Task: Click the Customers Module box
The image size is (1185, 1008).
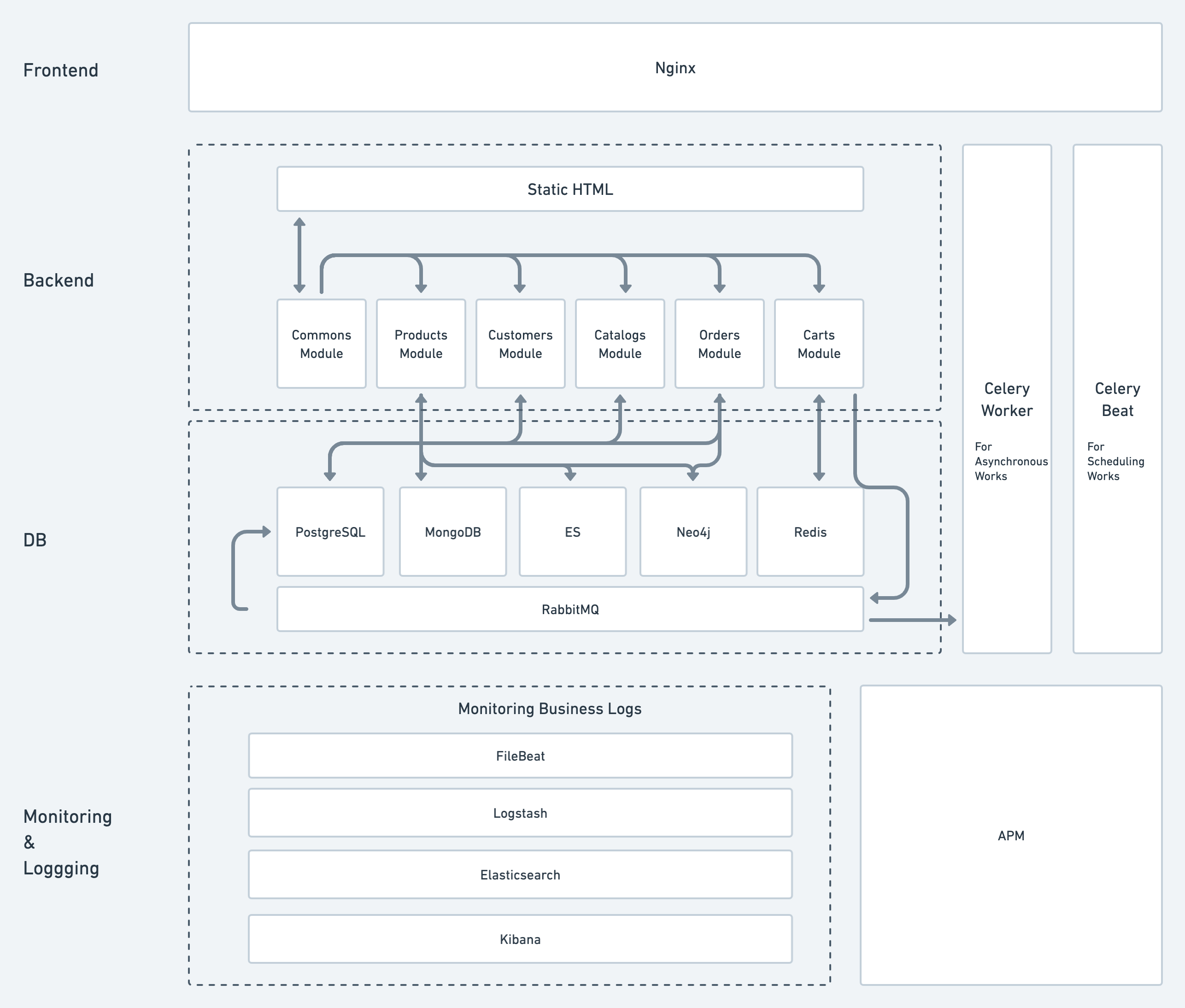Action: tap(520, 344)
